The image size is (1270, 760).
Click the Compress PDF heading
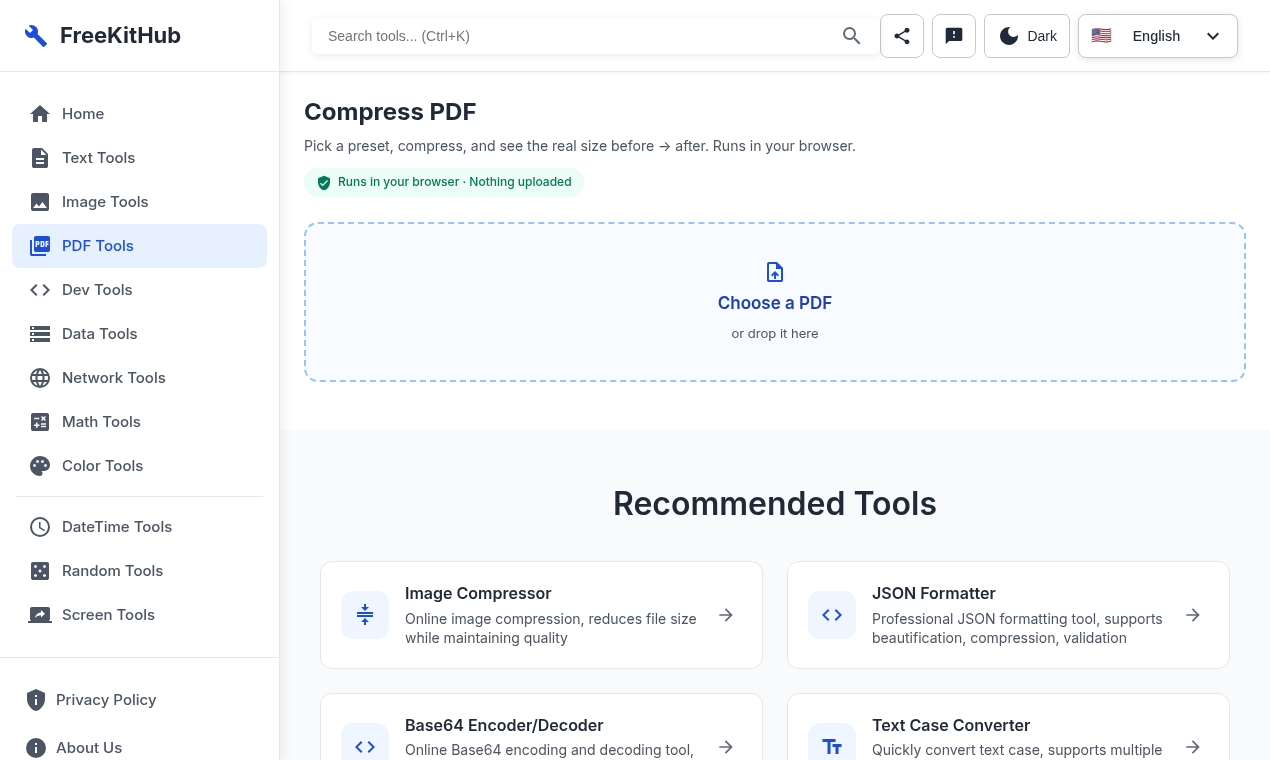tap(390, 112)
